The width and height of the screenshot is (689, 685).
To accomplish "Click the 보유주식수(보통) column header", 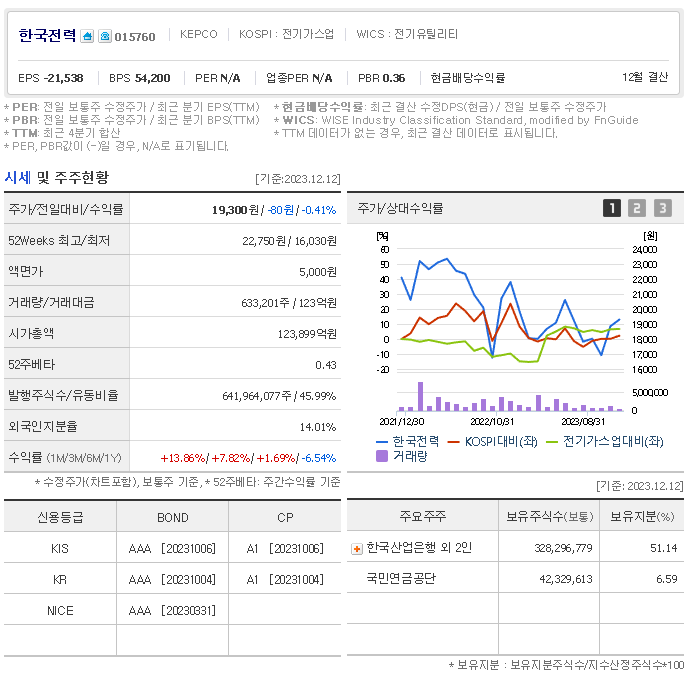I will click(549, 516).
